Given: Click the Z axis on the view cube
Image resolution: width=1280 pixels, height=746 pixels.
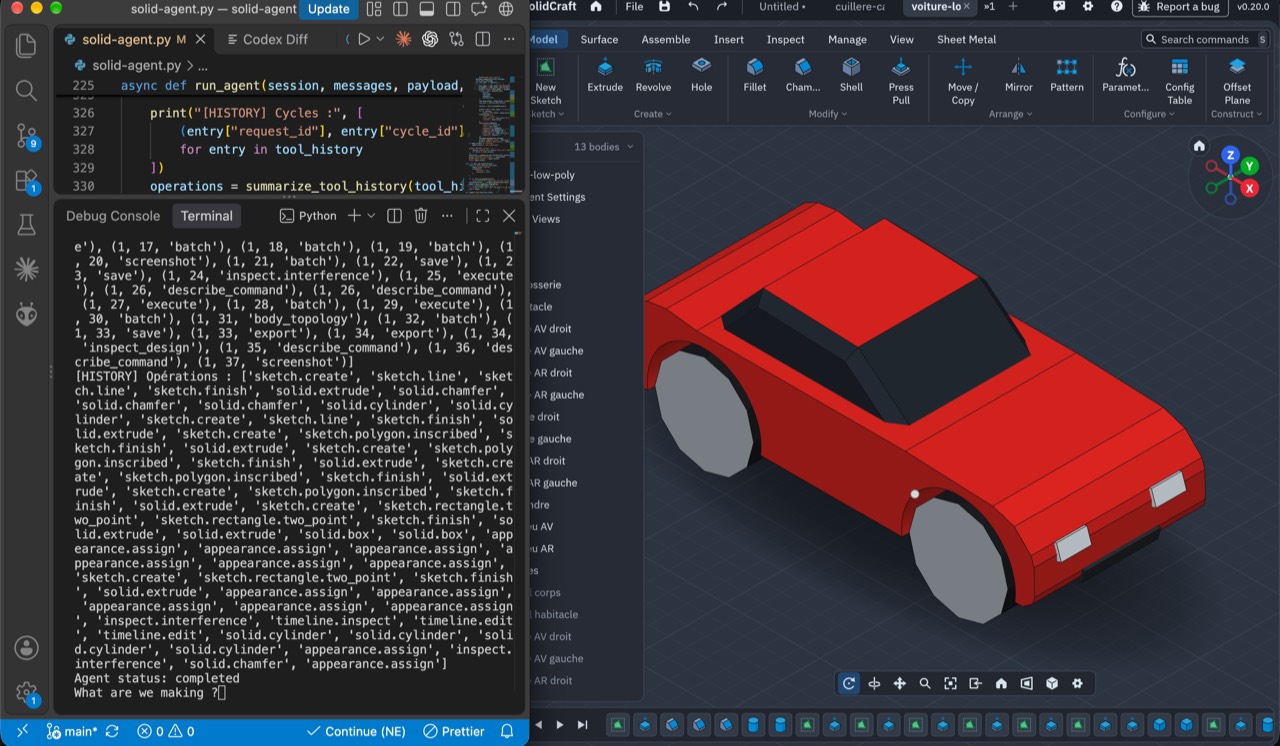Looking at the screenshot, I should click(x=1230, y=156).
